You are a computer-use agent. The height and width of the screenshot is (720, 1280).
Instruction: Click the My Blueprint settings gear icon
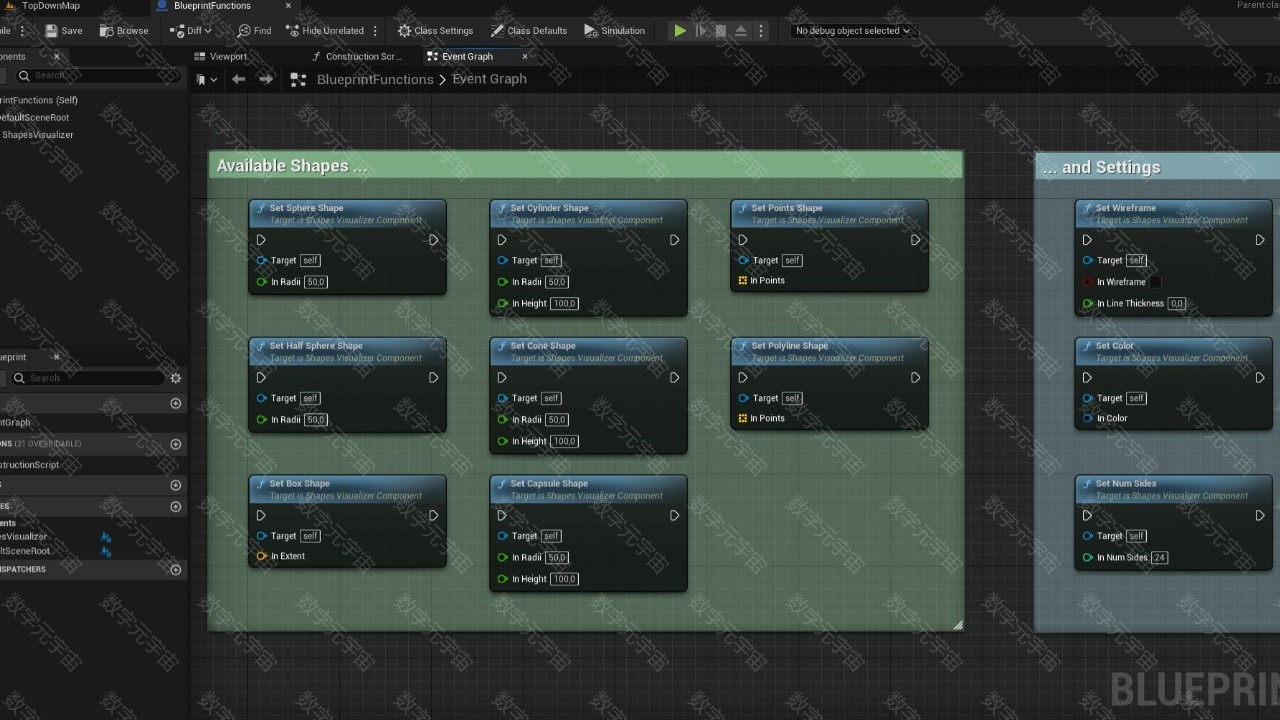point(176,378)
